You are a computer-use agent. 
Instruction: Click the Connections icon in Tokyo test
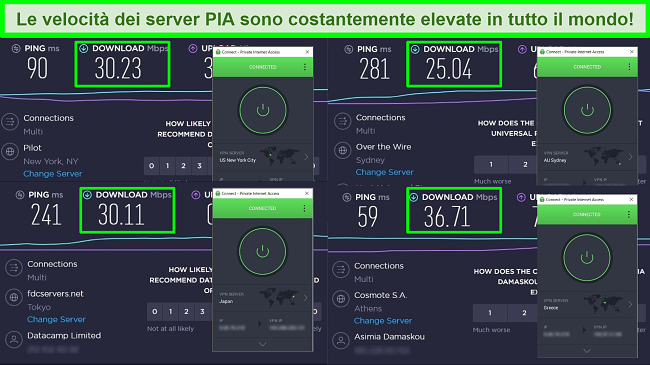point(14,268)
